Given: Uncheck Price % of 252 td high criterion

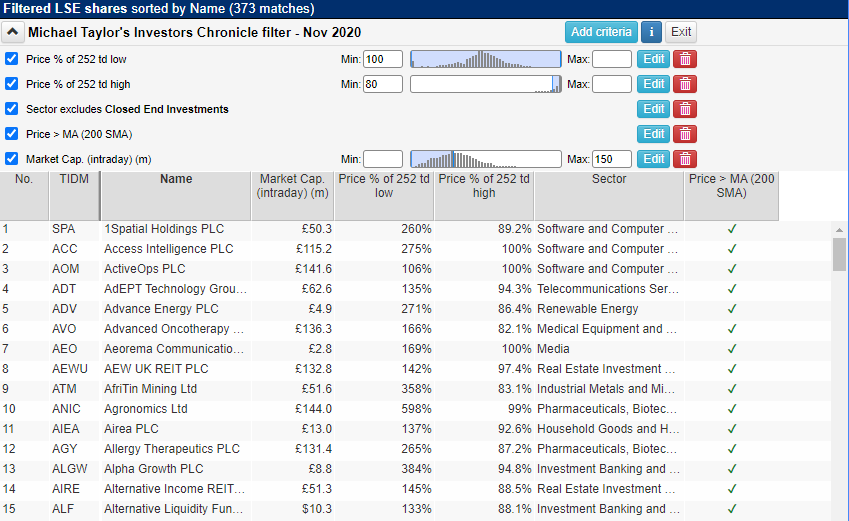Looking at the screenshot, I should coord(11,83).
